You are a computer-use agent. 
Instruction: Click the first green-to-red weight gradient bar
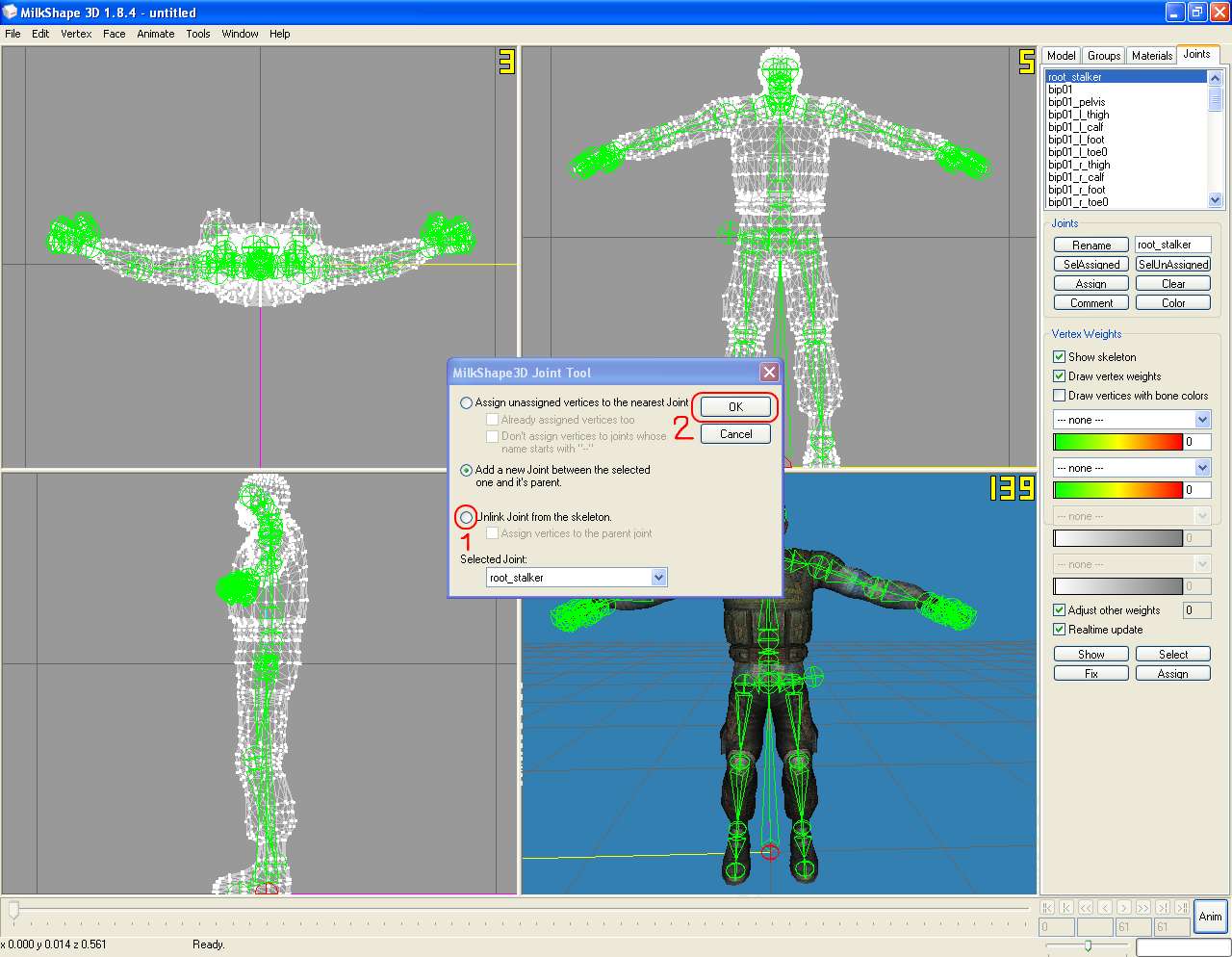[1118, 442]
